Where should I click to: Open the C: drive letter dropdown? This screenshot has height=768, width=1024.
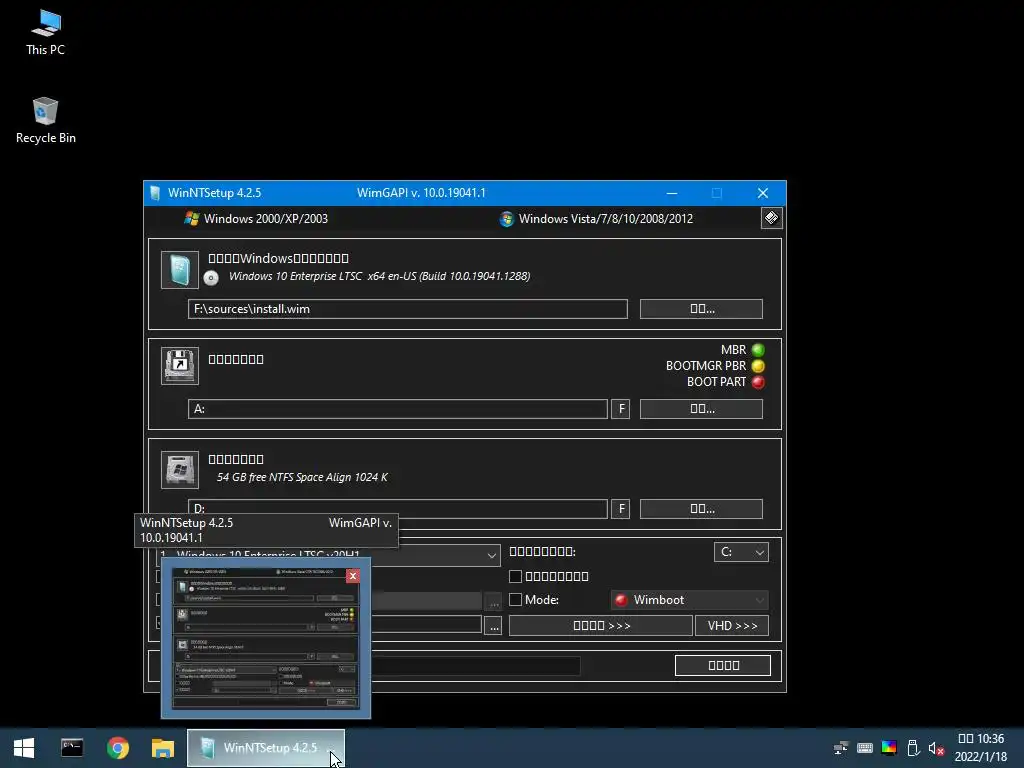[741, 552]
